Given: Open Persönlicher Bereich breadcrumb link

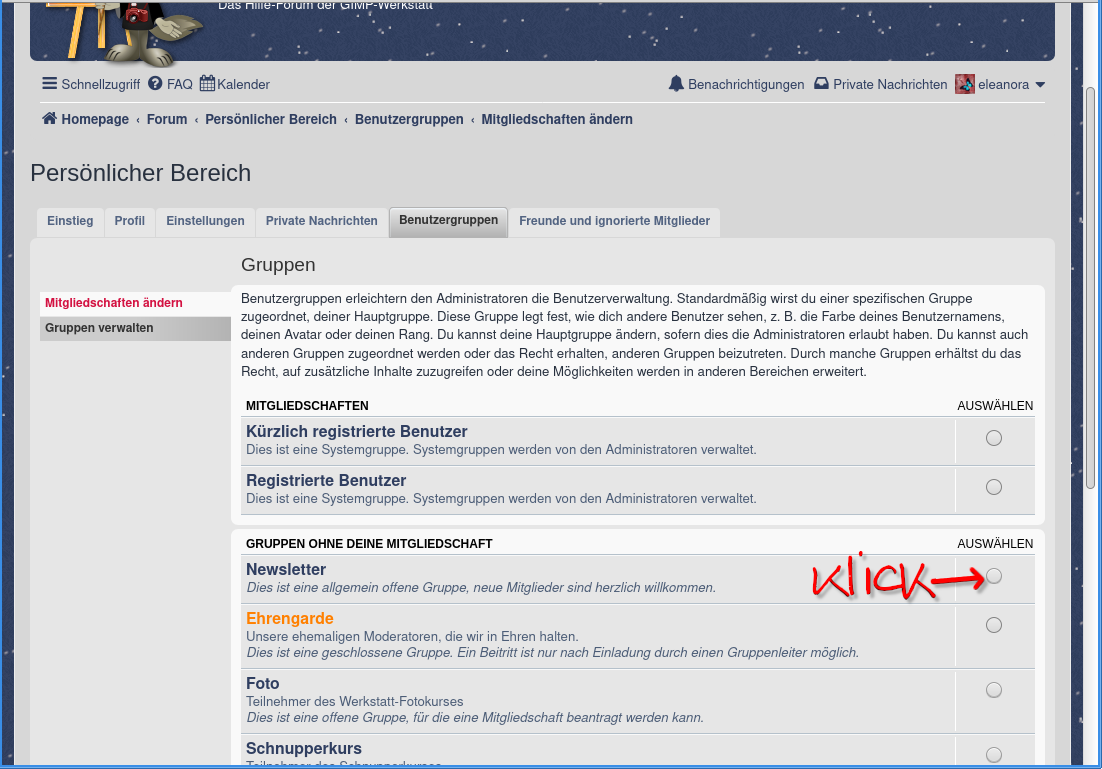Looking at the screenshot, I should (x=271, y=119).
